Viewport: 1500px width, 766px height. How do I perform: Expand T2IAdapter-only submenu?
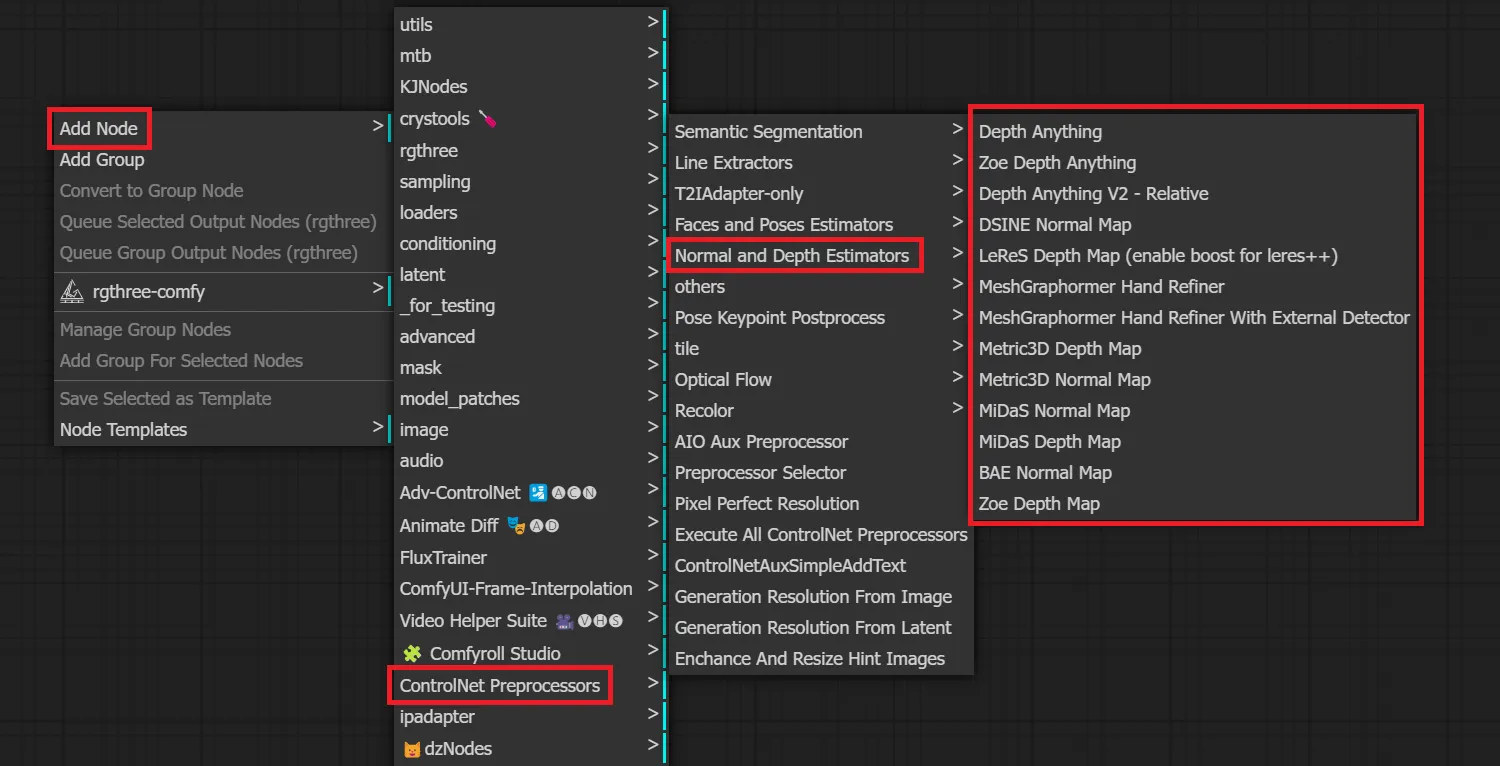coord(820,193)
